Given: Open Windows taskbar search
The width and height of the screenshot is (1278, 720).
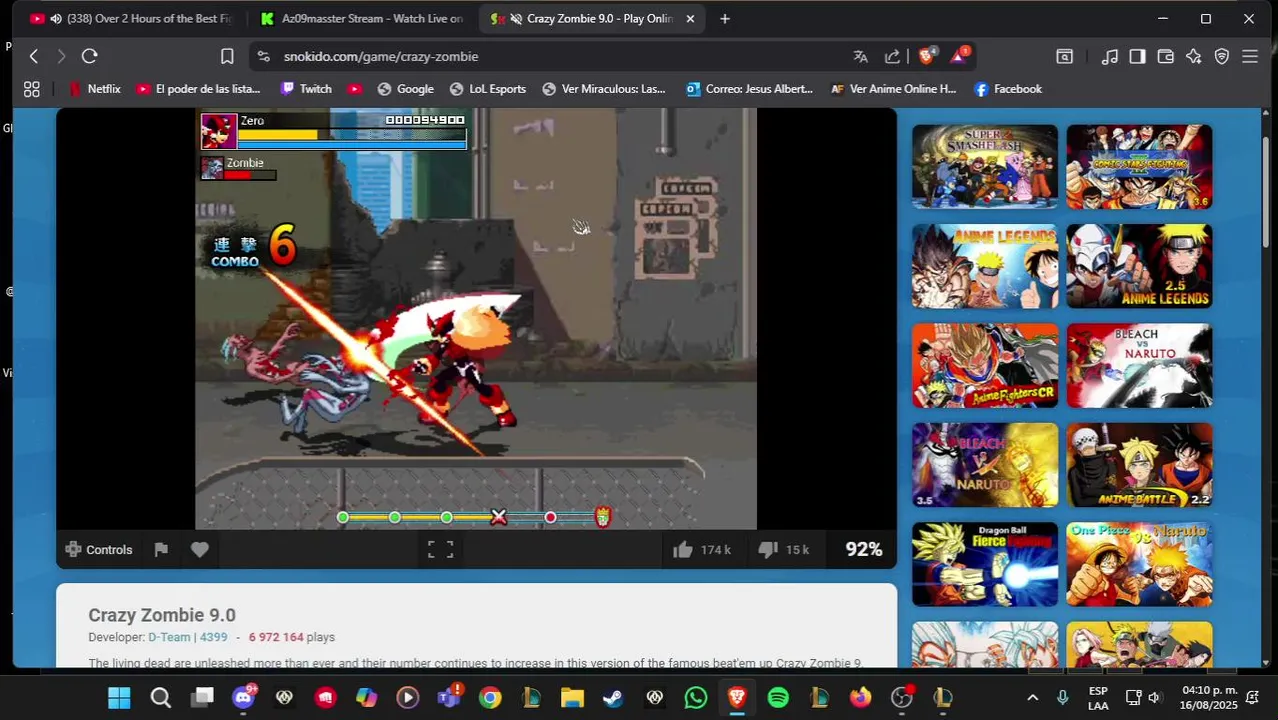Looking at the screenshot, I should tap(161, 697).
